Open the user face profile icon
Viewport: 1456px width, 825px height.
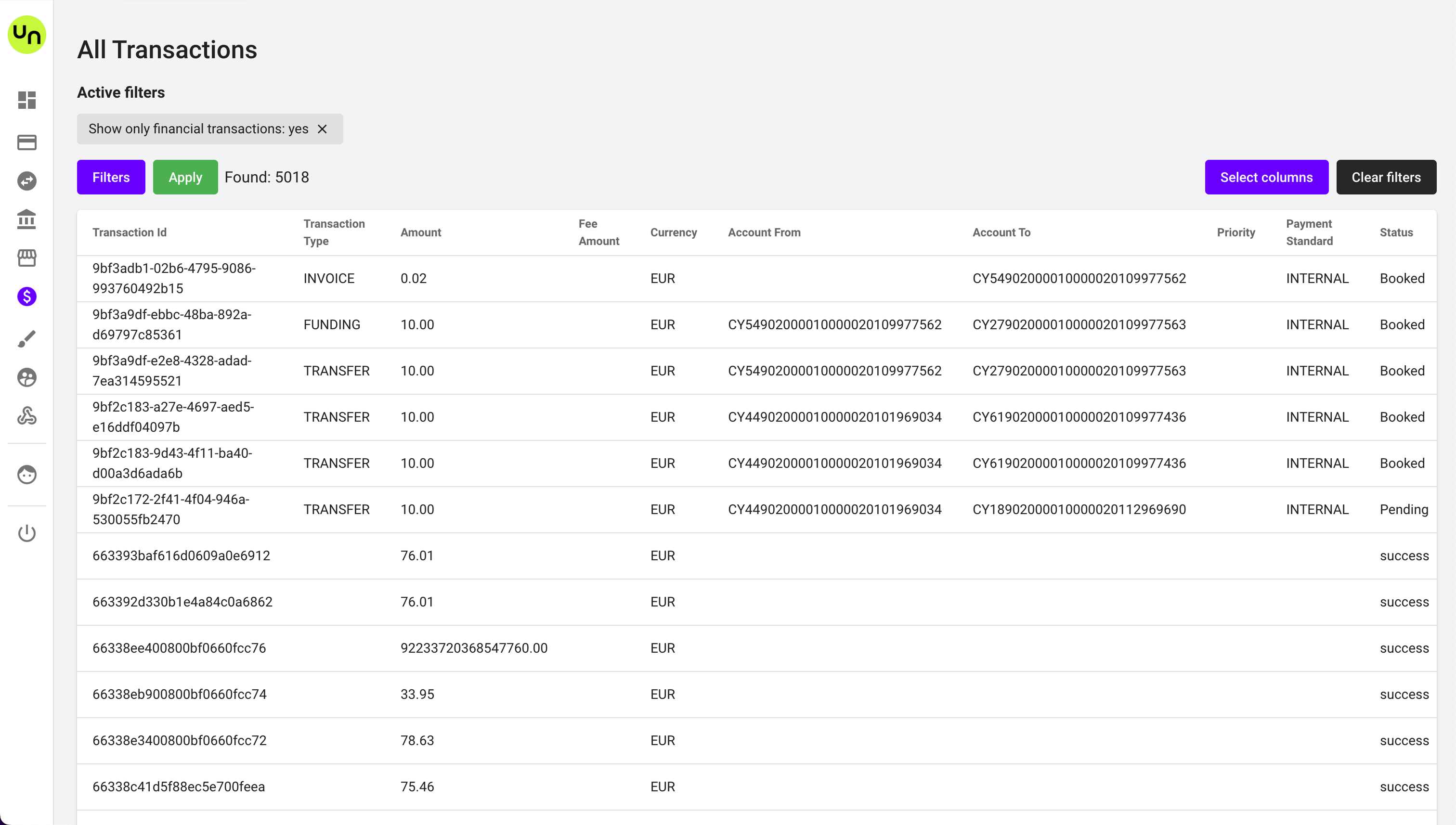[26, 474]
